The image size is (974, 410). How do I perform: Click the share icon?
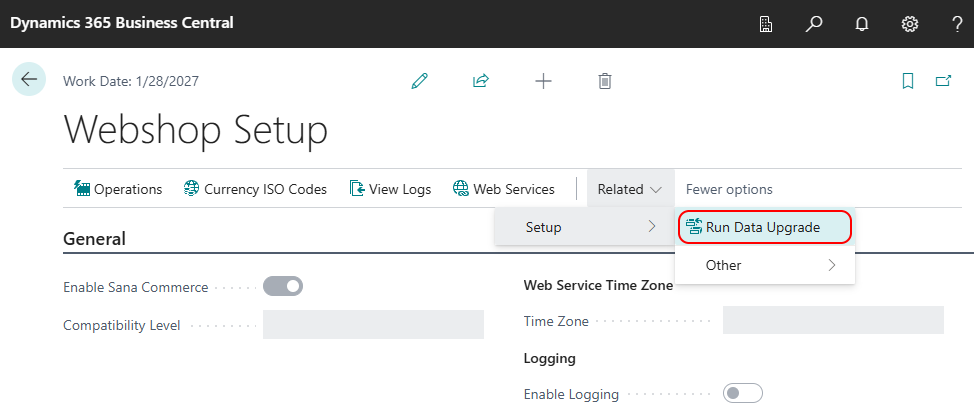(481, 81)
